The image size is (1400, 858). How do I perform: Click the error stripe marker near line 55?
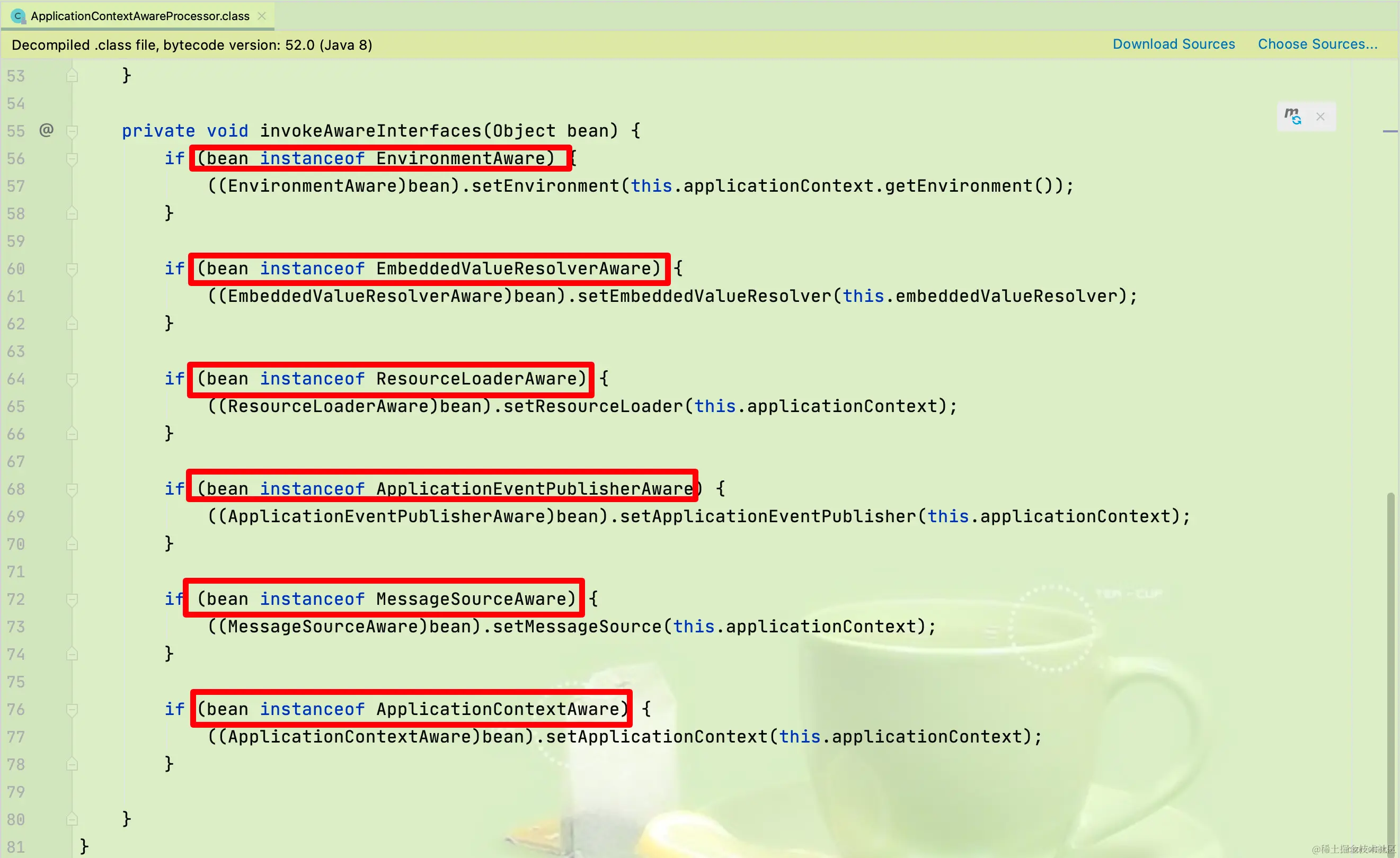click(1390, 131)
